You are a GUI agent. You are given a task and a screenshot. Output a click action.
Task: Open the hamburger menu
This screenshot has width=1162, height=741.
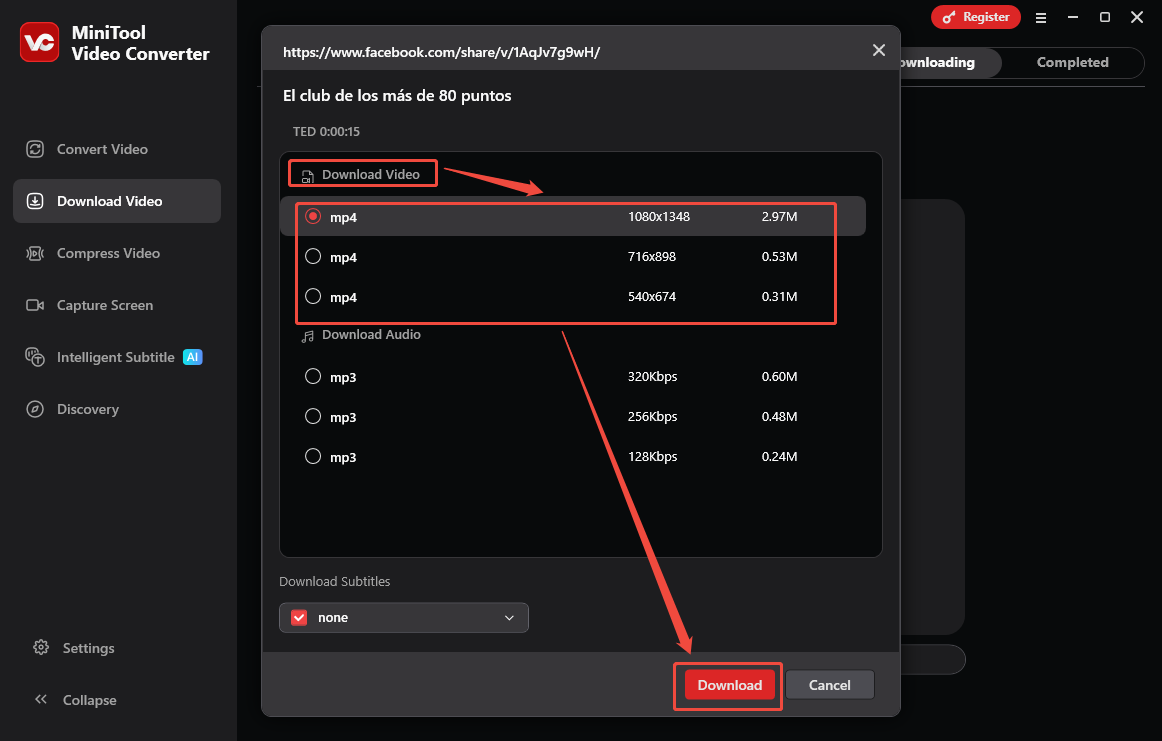(1041, 17)
